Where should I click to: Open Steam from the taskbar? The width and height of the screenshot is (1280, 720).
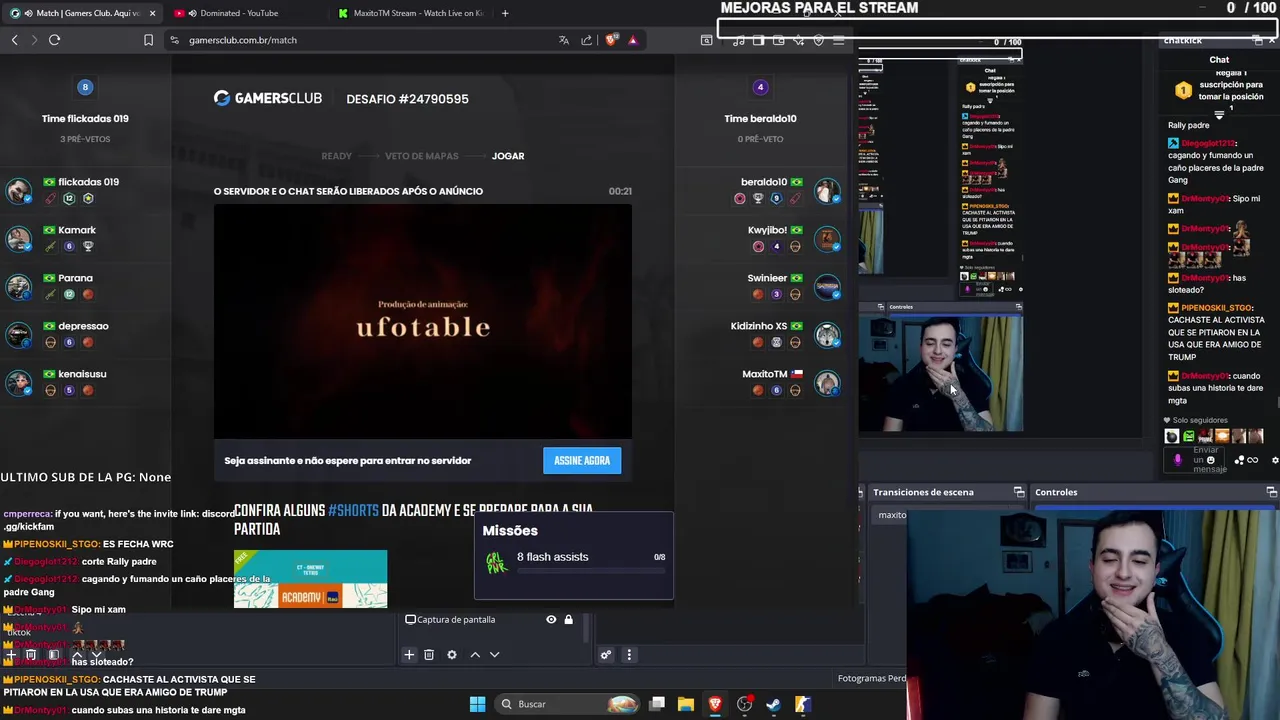click(x=773, y=704)
